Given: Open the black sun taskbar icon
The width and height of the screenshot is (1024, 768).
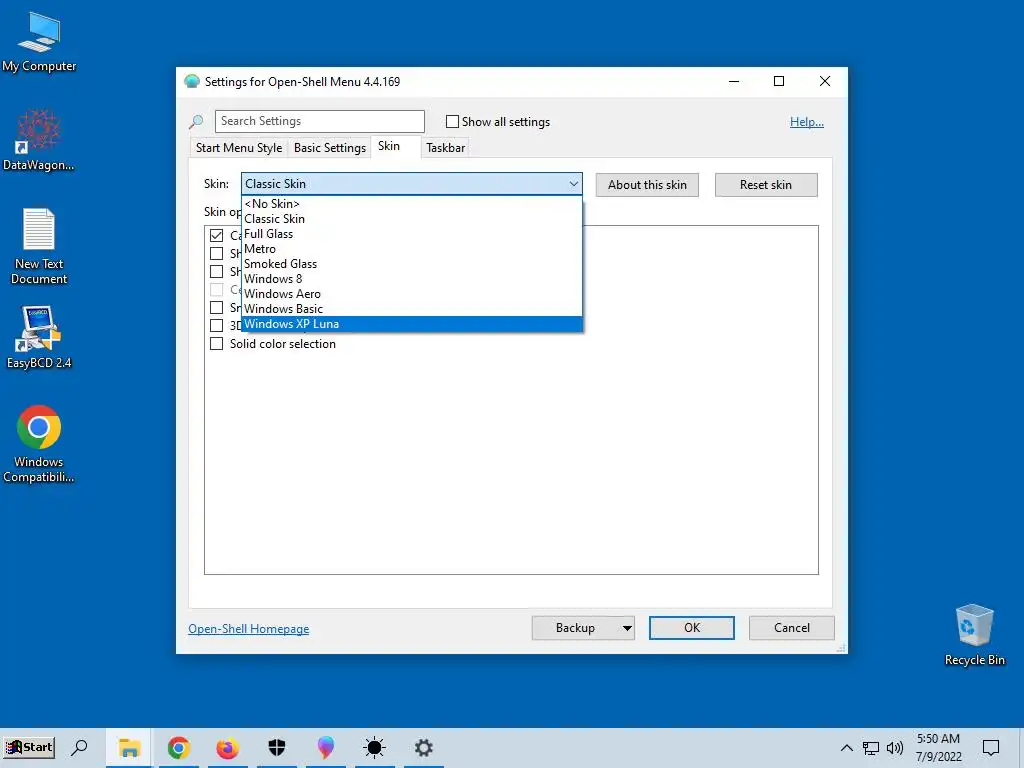Looking at the screenshot, I should (374, 747).
